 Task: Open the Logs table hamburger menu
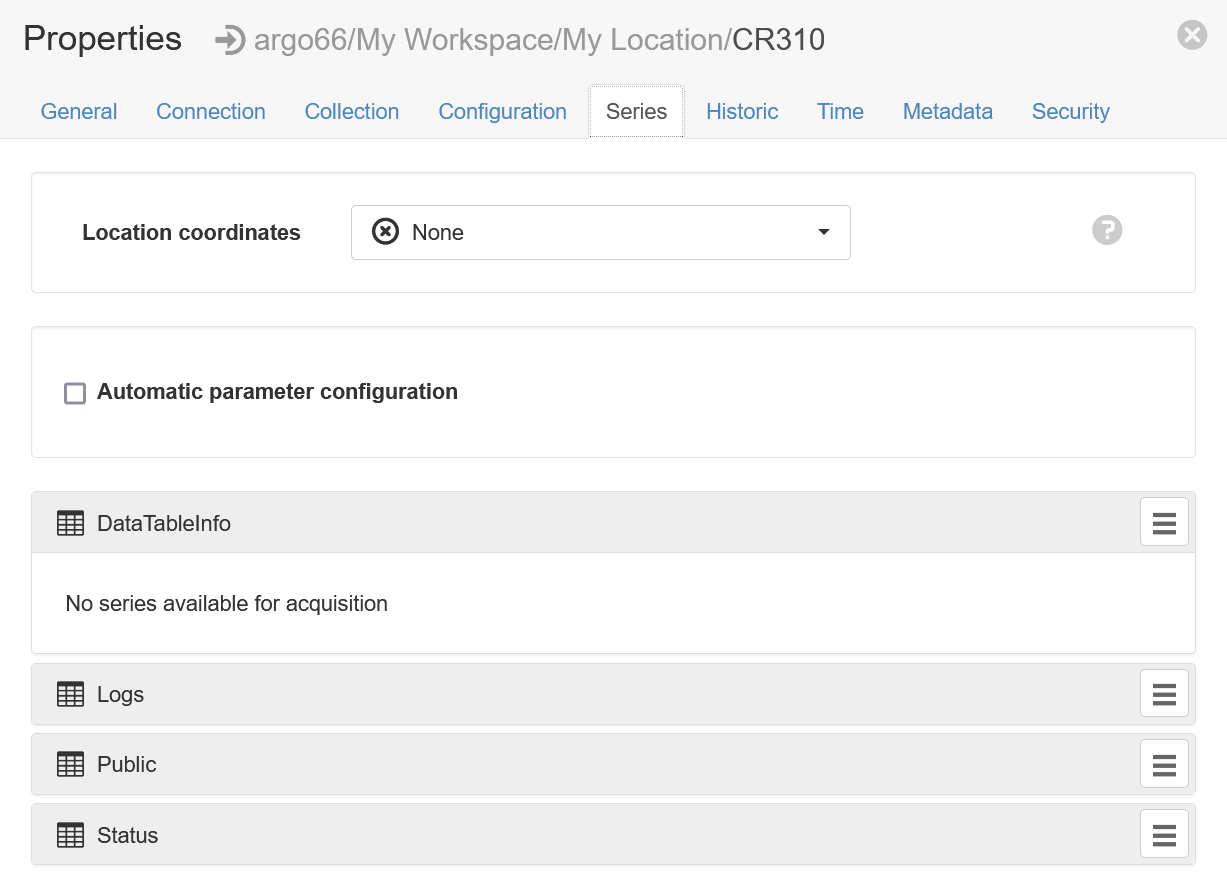pyautogui.click(x=1164, y=693)
